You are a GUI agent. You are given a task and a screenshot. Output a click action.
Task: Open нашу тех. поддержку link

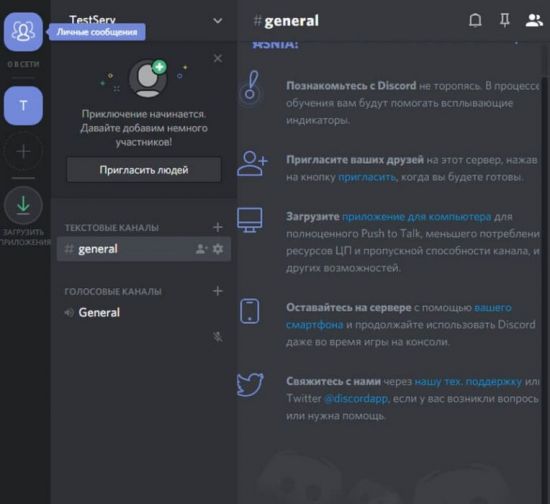[x=468, y=381]
